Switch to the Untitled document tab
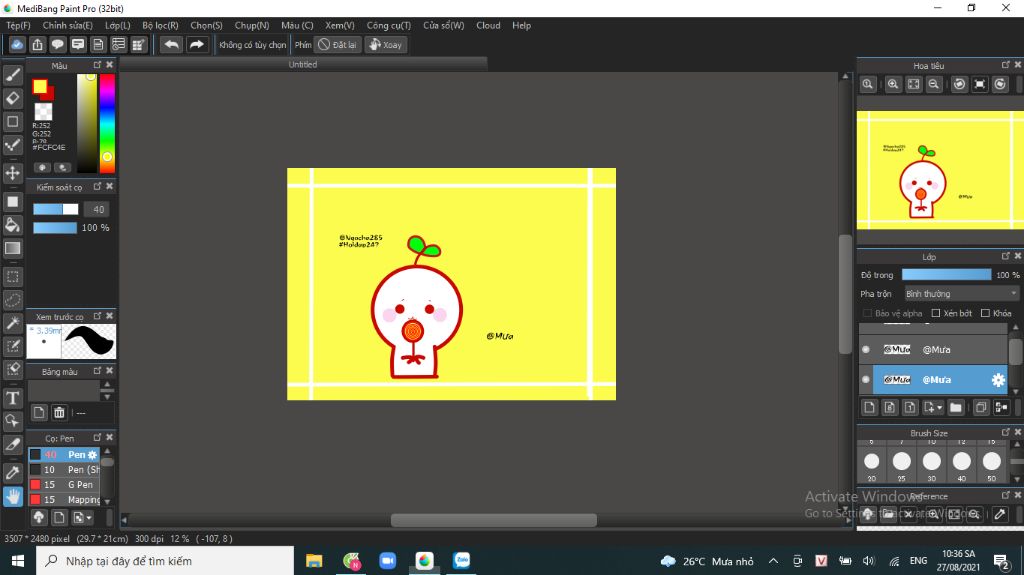The height and width of the screenshot is (575, 1024). (303, 64)
